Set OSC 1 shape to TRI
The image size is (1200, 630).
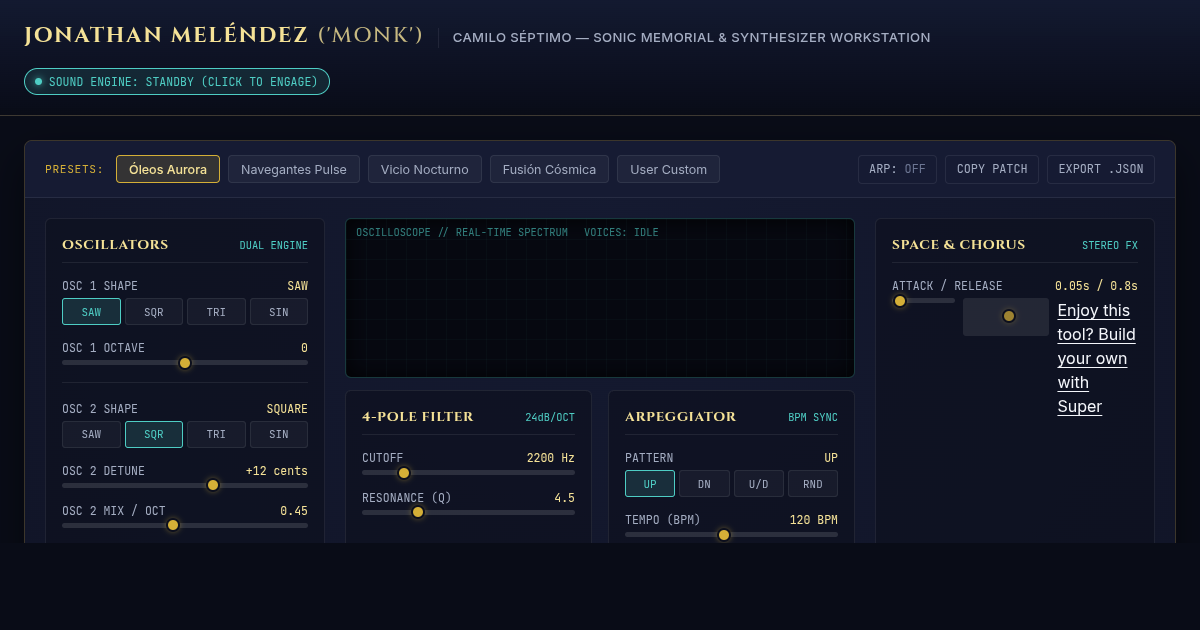click(216, 312)
